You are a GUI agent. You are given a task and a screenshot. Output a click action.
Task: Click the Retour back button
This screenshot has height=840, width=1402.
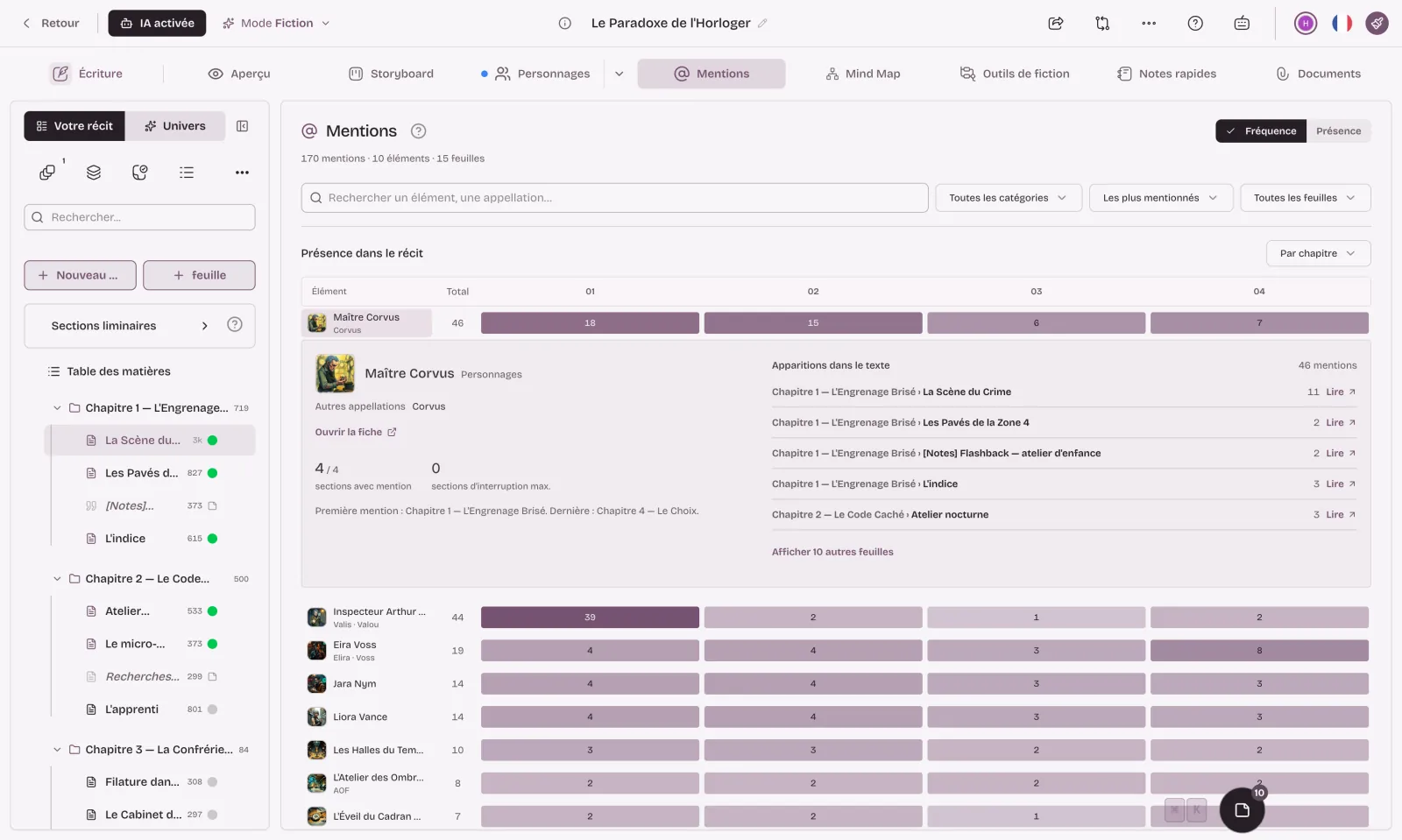pyautogui.click(x=51, y=24)
